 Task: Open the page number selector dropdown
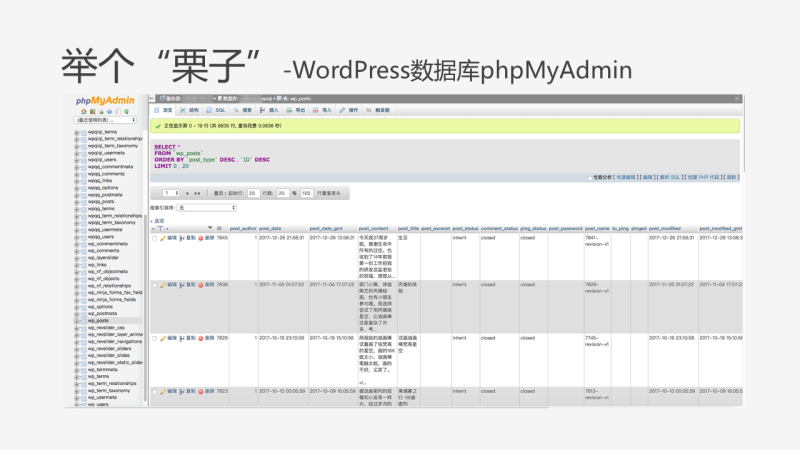pos(171,193)
